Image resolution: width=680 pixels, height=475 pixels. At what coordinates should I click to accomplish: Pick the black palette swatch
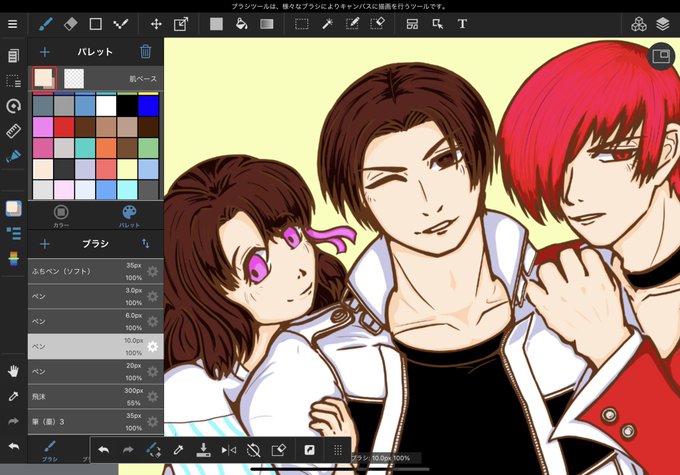point(127,106)
